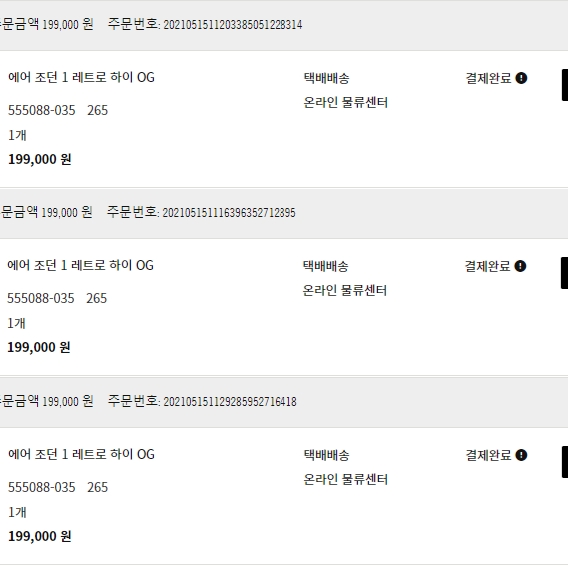Click 온라인 물류센터 text in second order
The width and height of the screenshot is (568, 568).
point(344,291)
